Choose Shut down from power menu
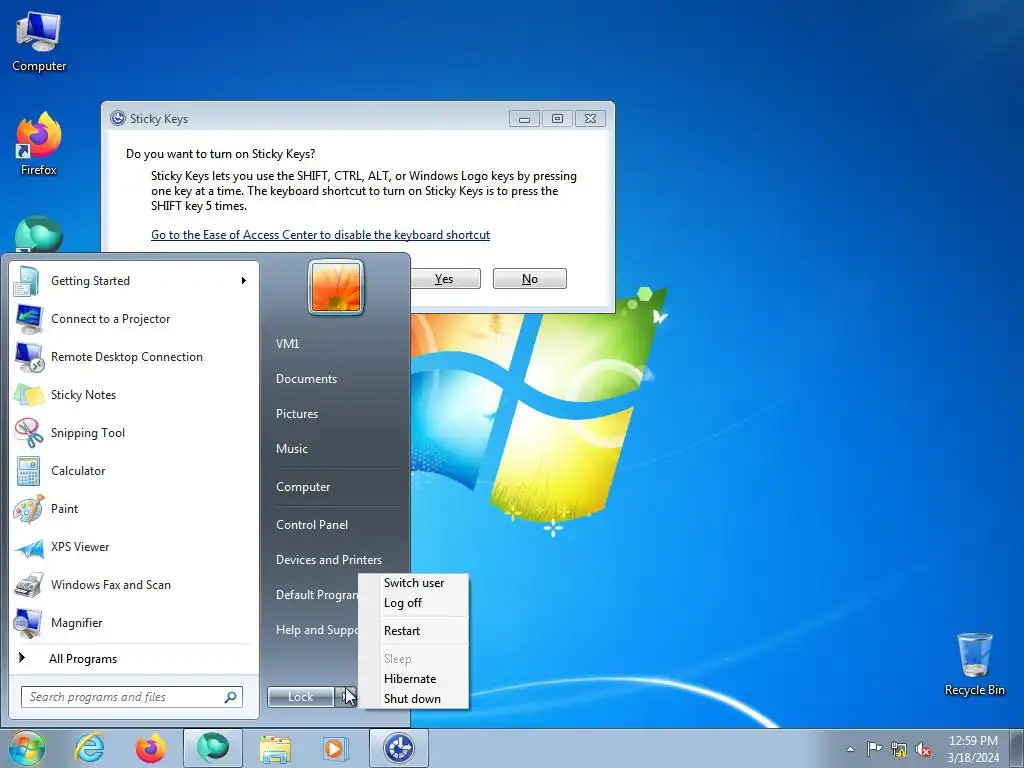1024x768 pixels. tap(414, 699)
